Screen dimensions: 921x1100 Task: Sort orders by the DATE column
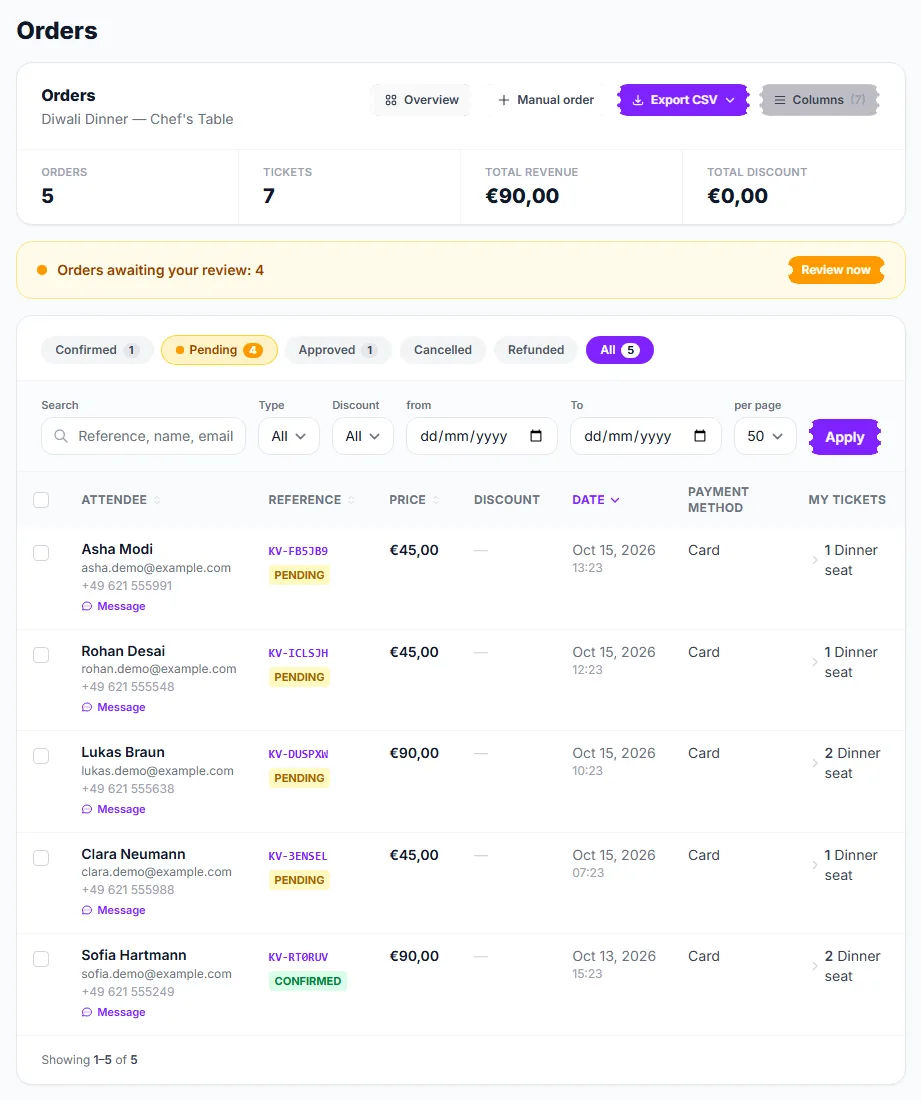click(596, 499)
